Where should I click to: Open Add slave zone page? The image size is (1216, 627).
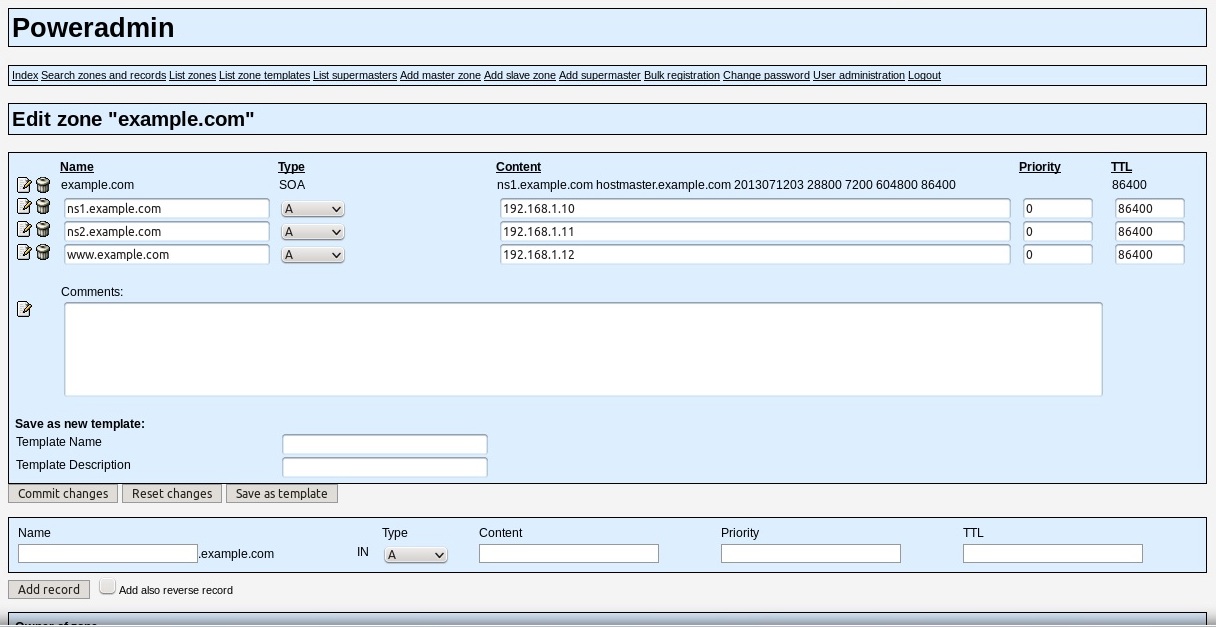[520, 75]
